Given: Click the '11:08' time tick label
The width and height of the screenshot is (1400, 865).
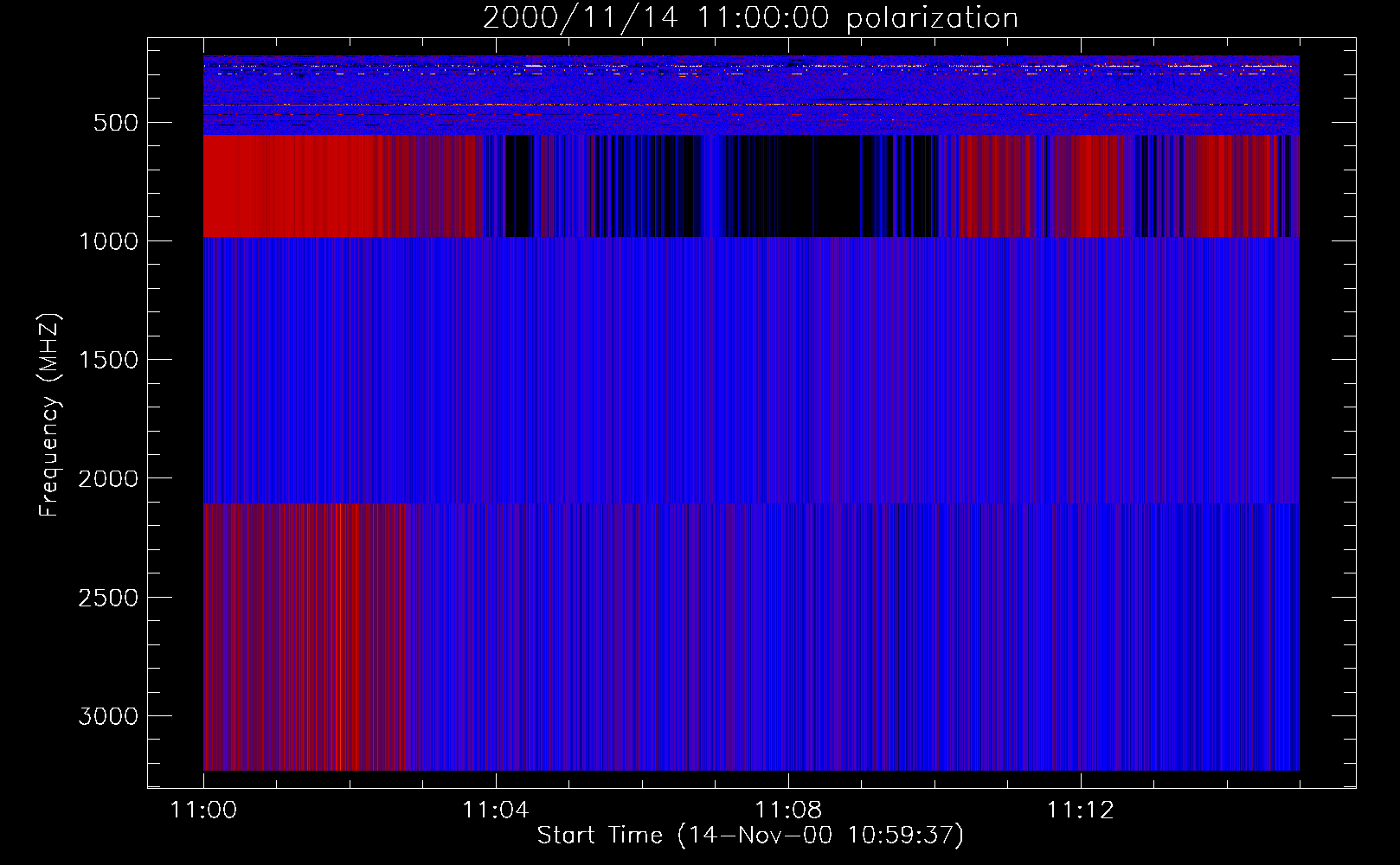Looking at the screenshot, I should tap(788, 811).
